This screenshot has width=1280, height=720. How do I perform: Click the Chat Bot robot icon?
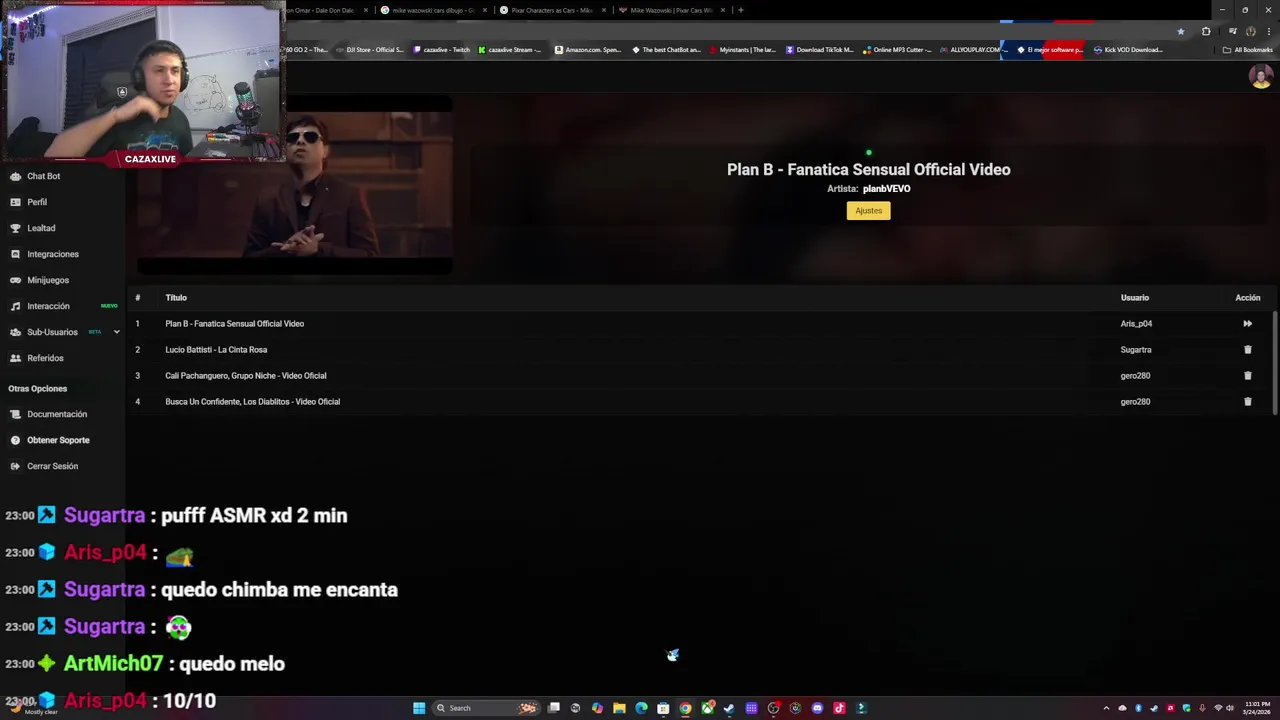click(15, 176)
